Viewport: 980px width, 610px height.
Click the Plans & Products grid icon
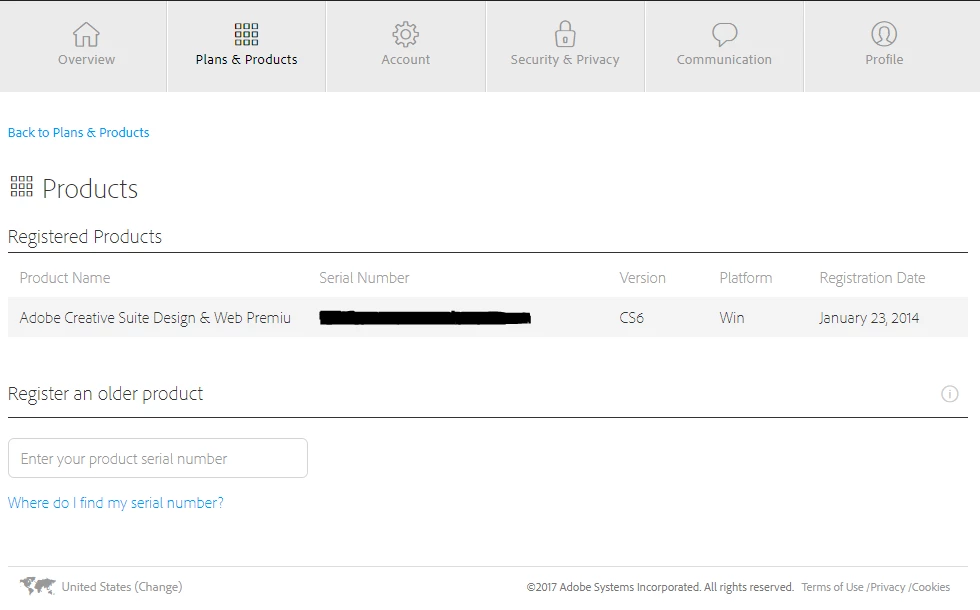tap(246, 34)
